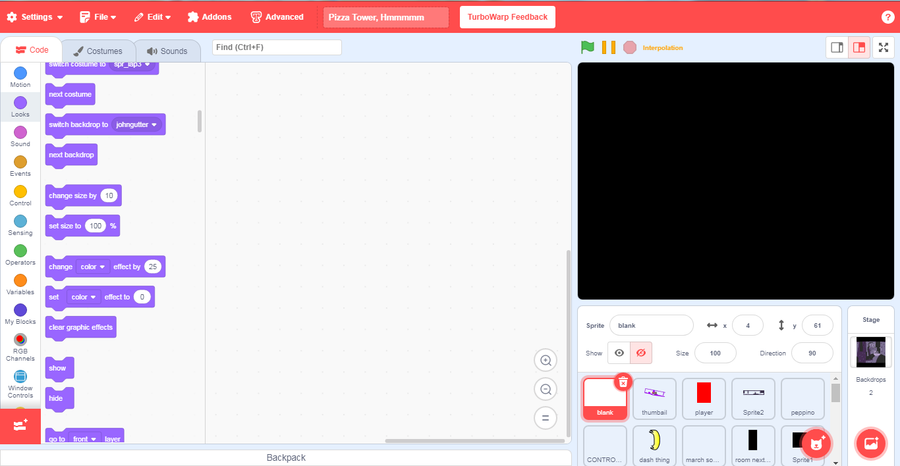Open help with the question mark icon
Screen dimensions: 900x466
tap(887, 17)
